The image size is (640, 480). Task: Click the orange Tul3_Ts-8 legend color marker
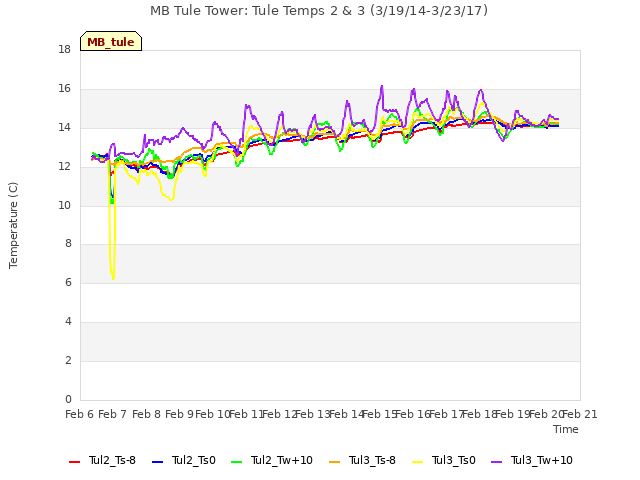[x=334, y=462]
